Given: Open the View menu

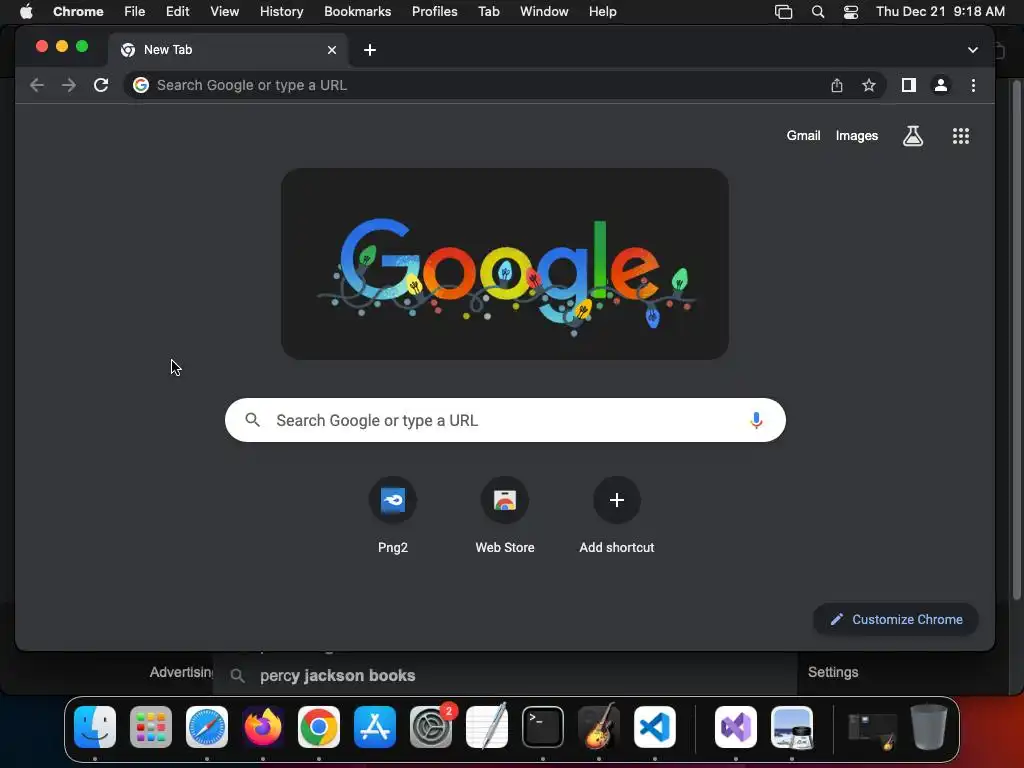Looking at the screenshot, I should [224, 11].
